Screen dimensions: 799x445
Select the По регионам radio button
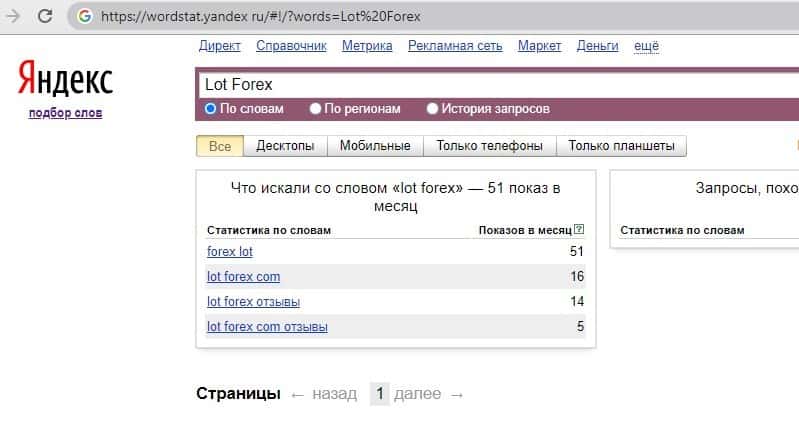[x=315, y=109]
